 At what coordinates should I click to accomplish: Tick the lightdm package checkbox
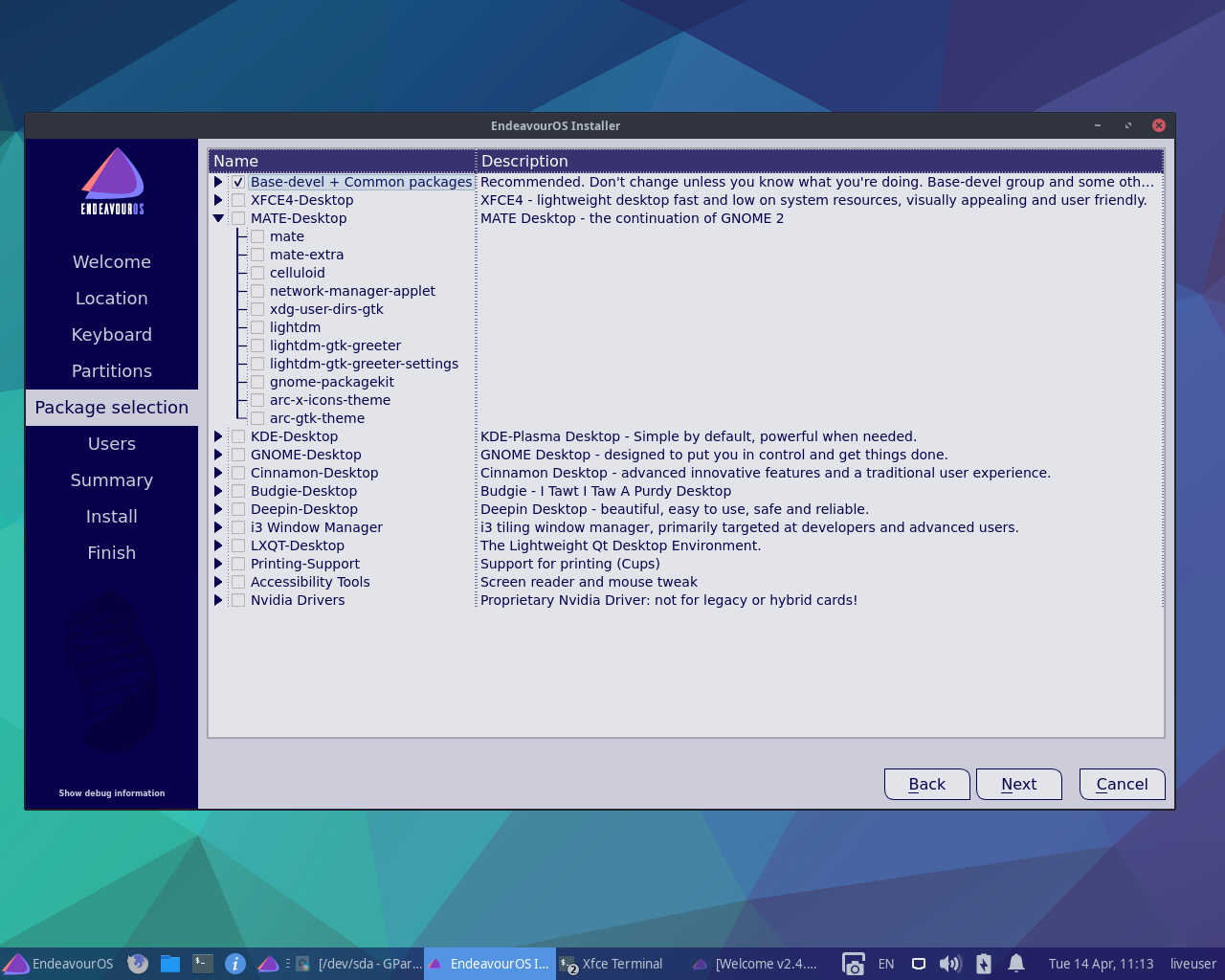pyautogui.click(x=257, y=327)
